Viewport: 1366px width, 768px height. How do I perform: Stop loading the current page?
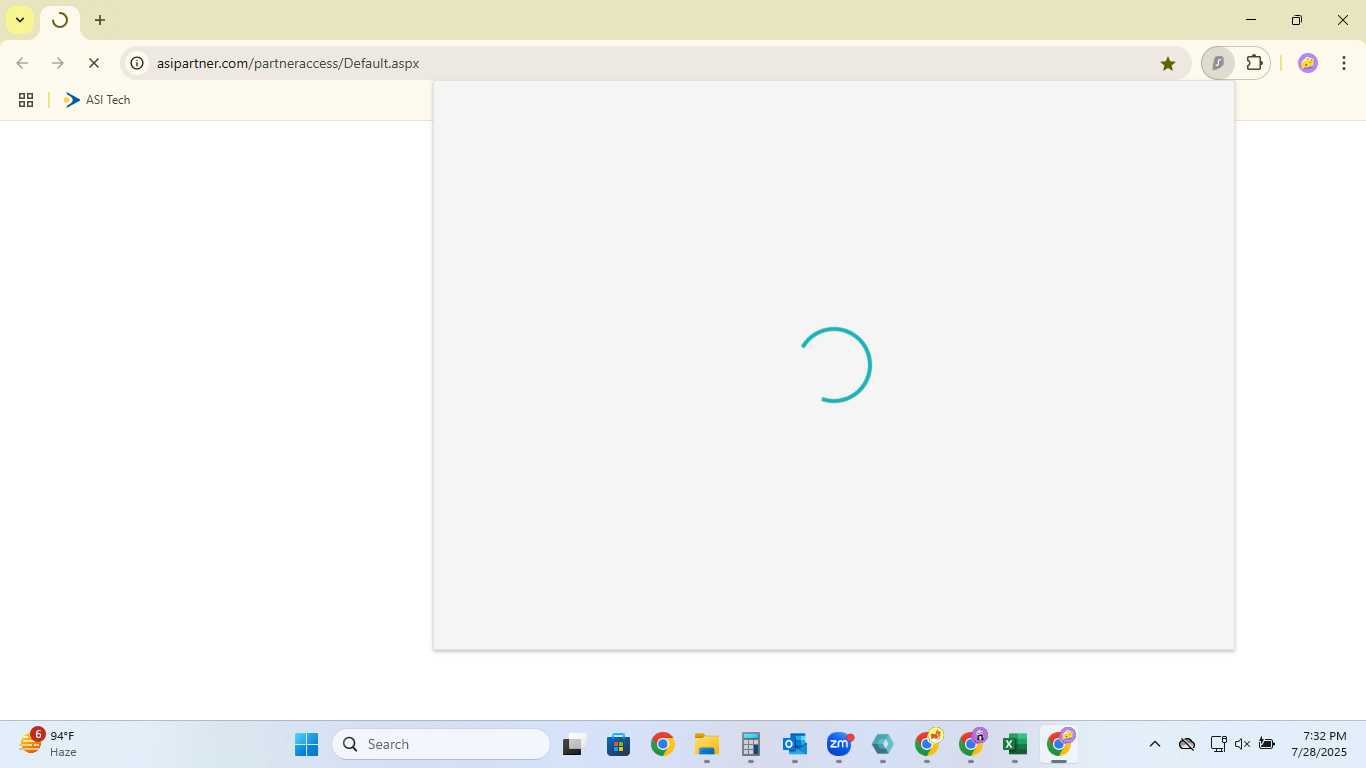pos(94,63)
